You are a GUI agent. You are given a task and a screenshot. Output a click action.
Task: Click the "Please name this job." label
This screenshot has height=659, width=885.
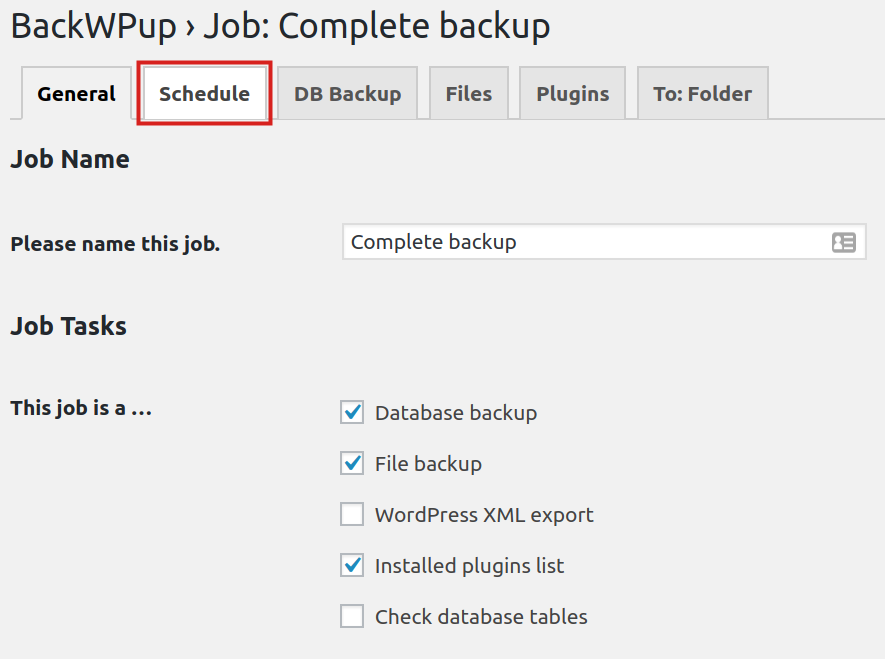click(x=115, y=244)
